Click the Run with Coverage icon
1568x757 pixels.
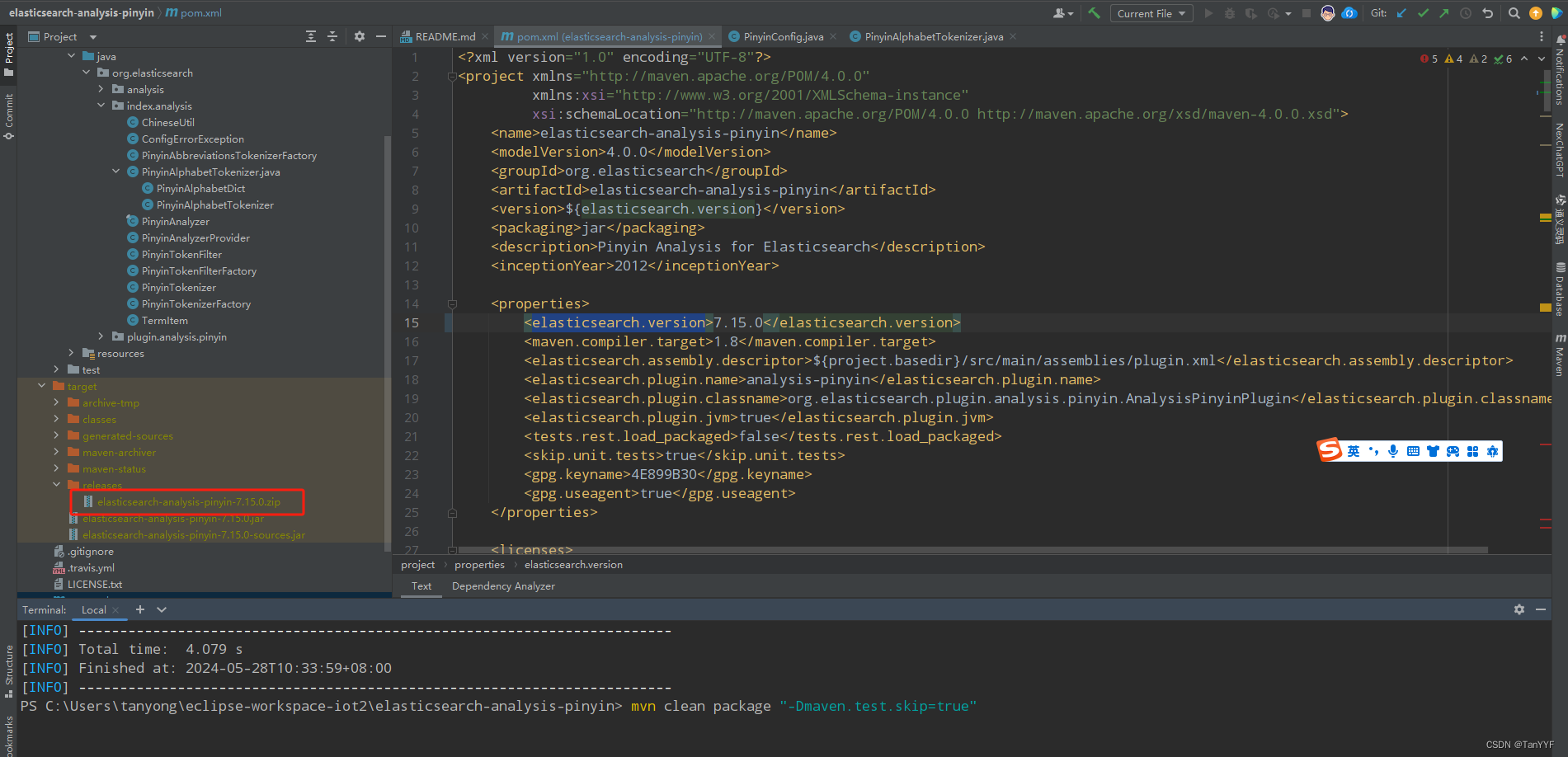(x=1251, y=13)
